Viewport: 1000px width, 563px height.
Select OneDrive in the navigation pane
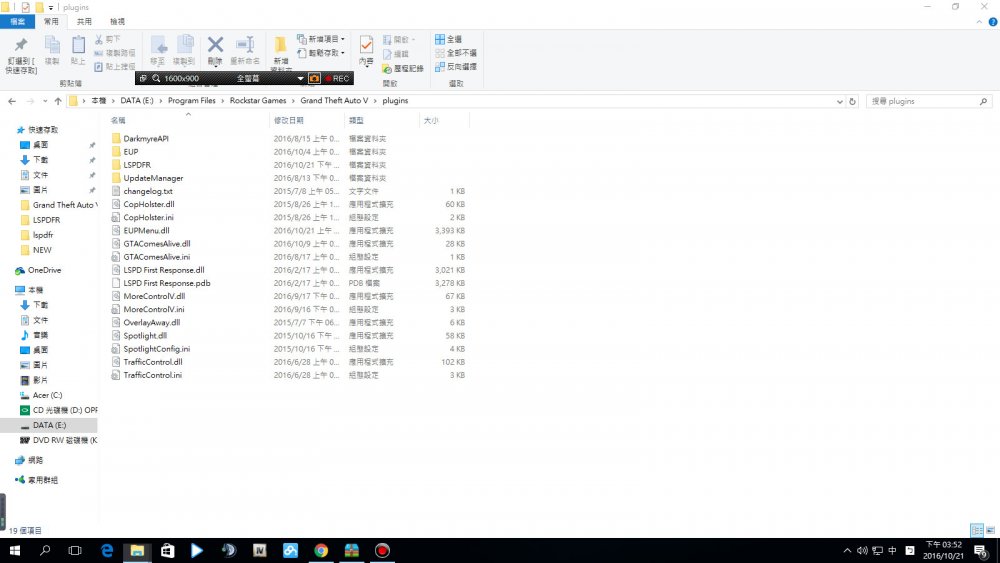44,270
